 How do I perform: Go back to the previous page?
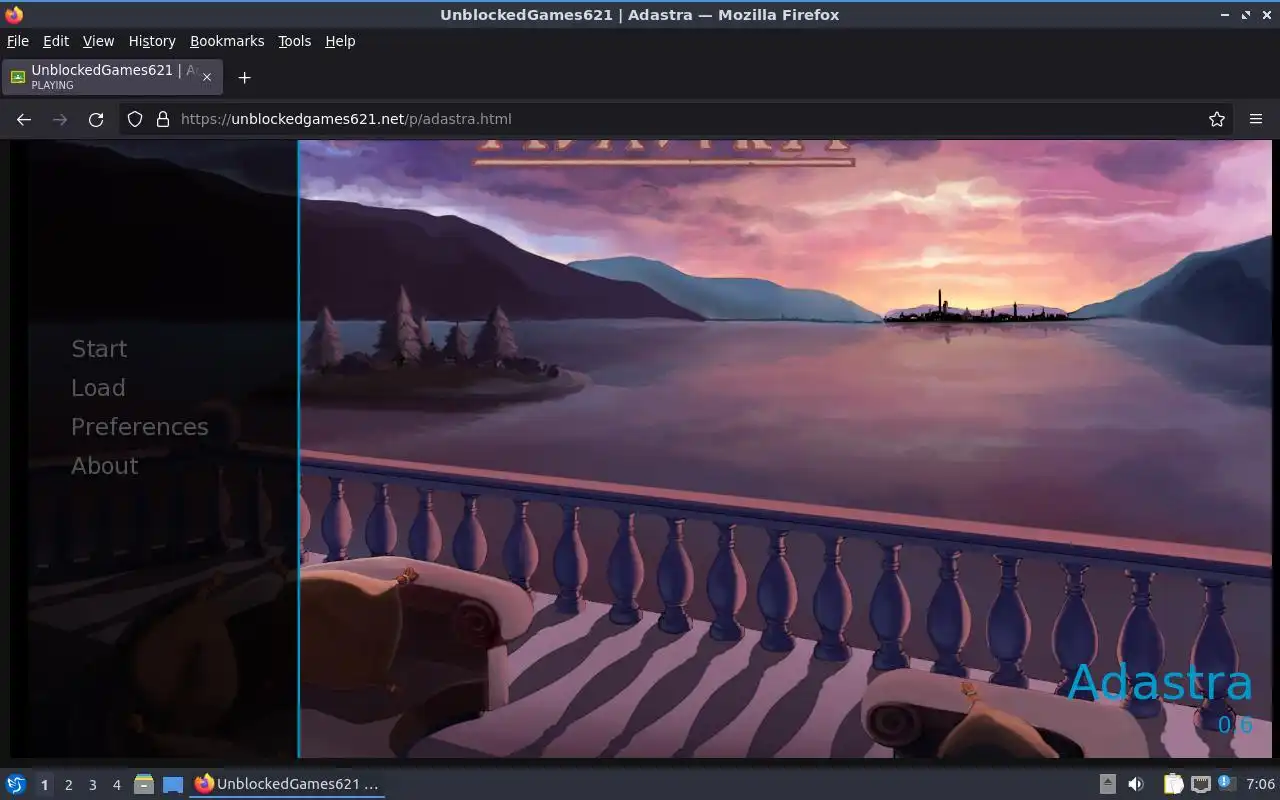[24, 119]
